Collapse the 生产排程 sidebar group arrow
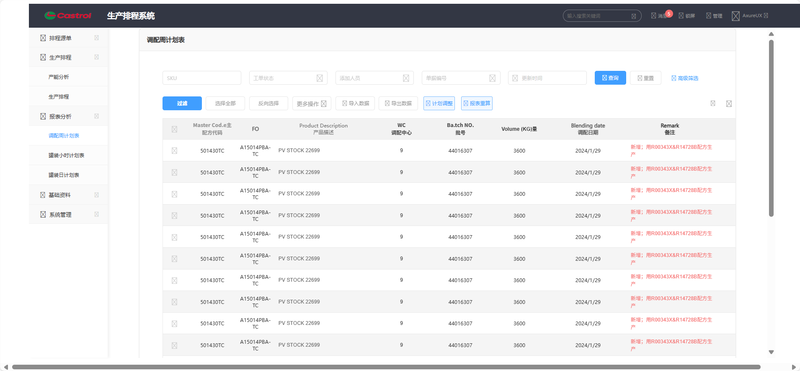The height and width of the screenshot is (371, 800). tap(96, 57)
